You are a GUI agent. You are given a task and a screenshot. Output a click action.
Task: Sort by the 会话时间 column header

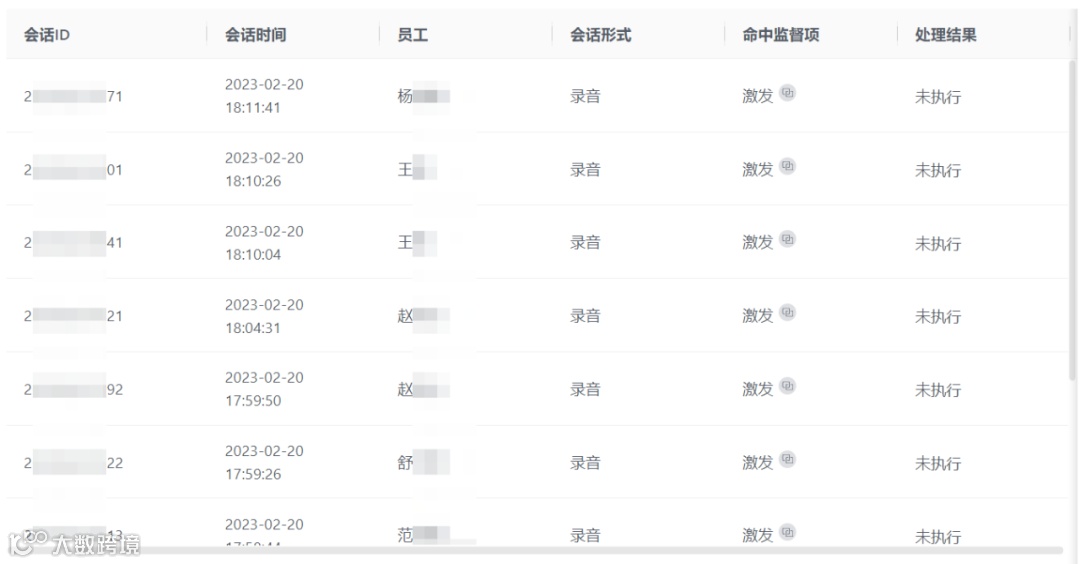[255, 35]
